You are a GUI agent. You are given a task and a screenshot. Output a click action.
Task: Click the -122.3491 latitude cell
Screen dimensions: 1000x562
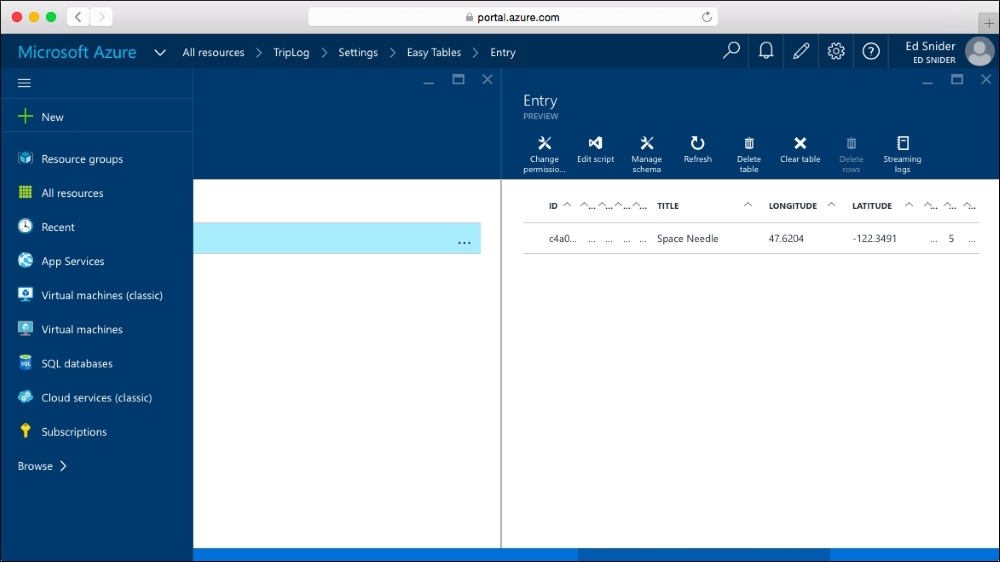pos(874,239)
